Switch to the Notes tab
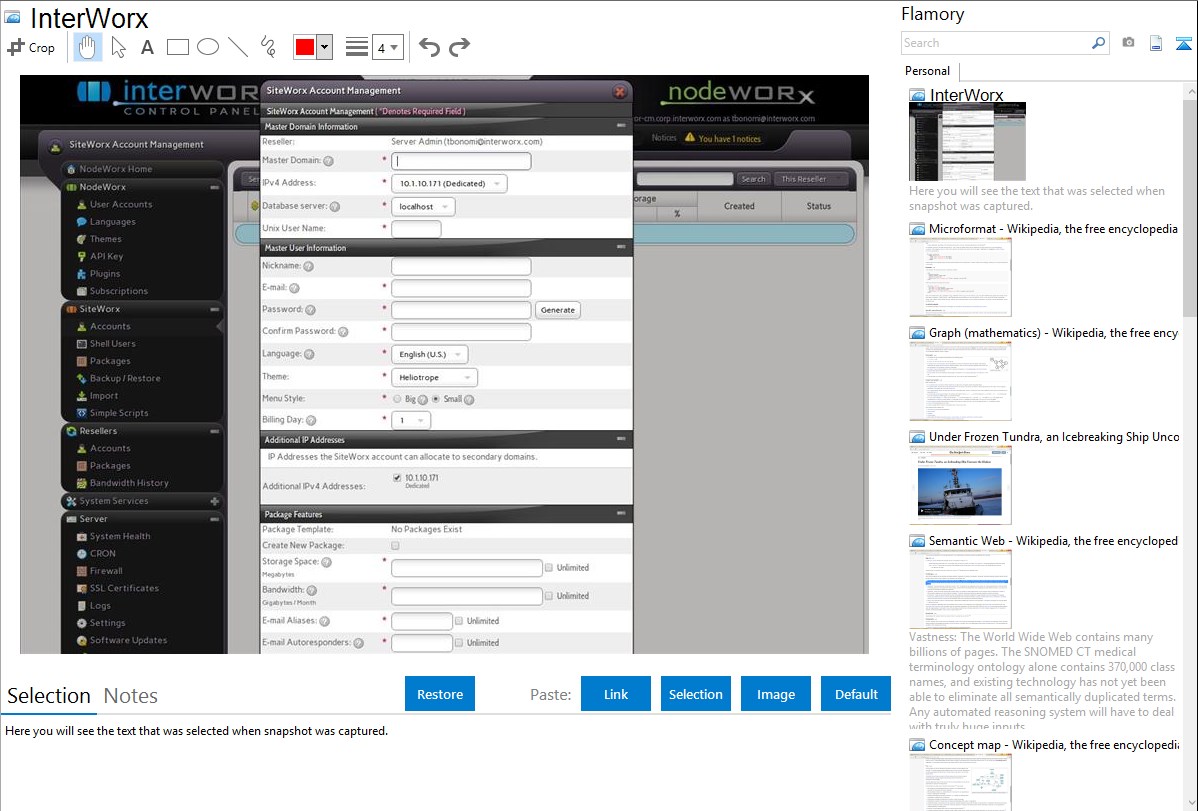The height and width of the screenshot is (811, 1198). 131,696
